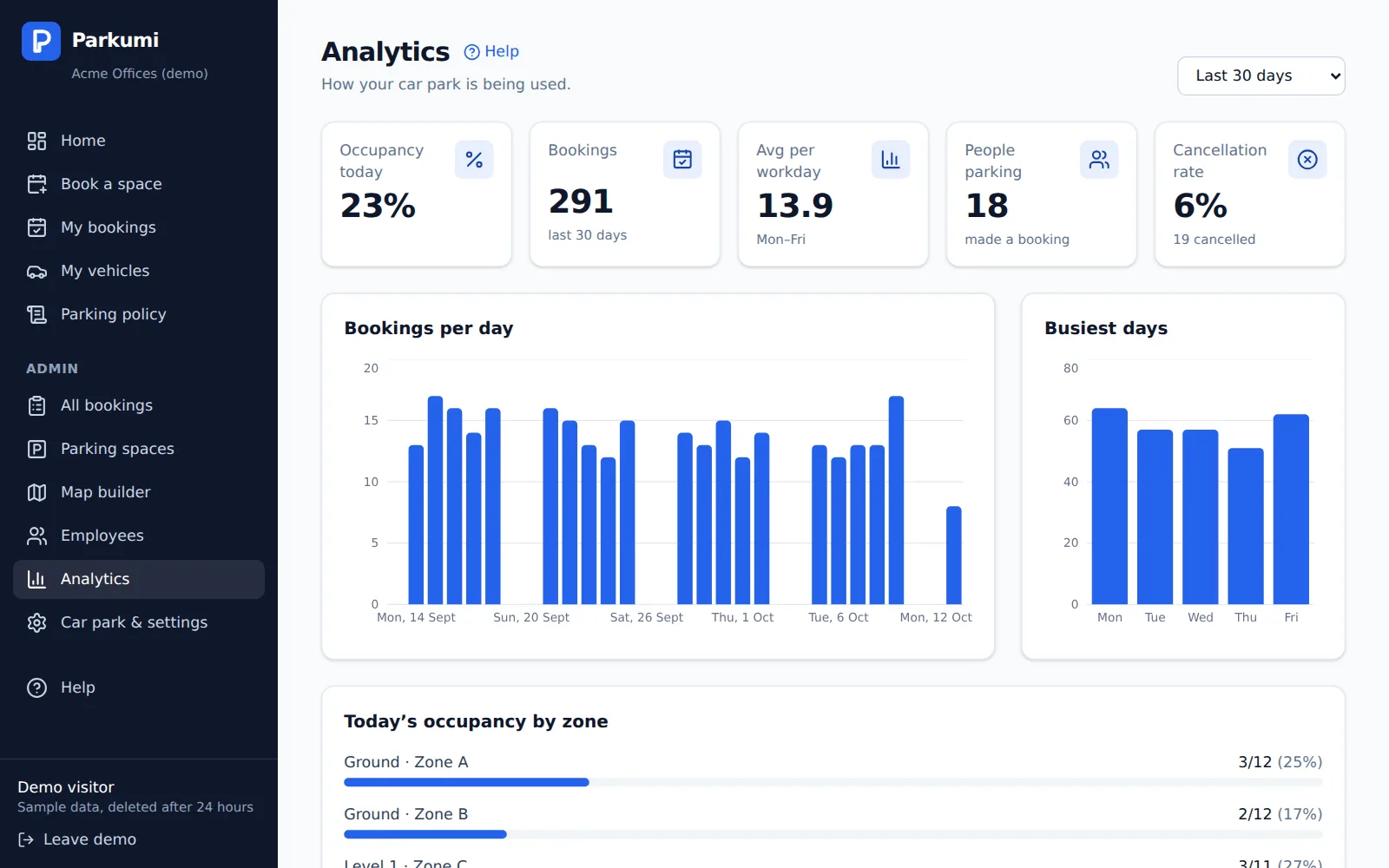Click the Fri bar in Busiest days
The width and height of the screenshot is (1389, 868).
(x=1291, y=510)
